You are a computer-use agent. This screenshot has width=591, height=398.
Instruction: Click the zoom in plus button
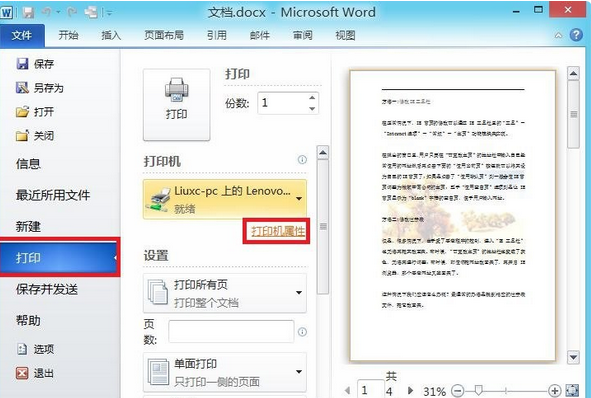point(554,391)
